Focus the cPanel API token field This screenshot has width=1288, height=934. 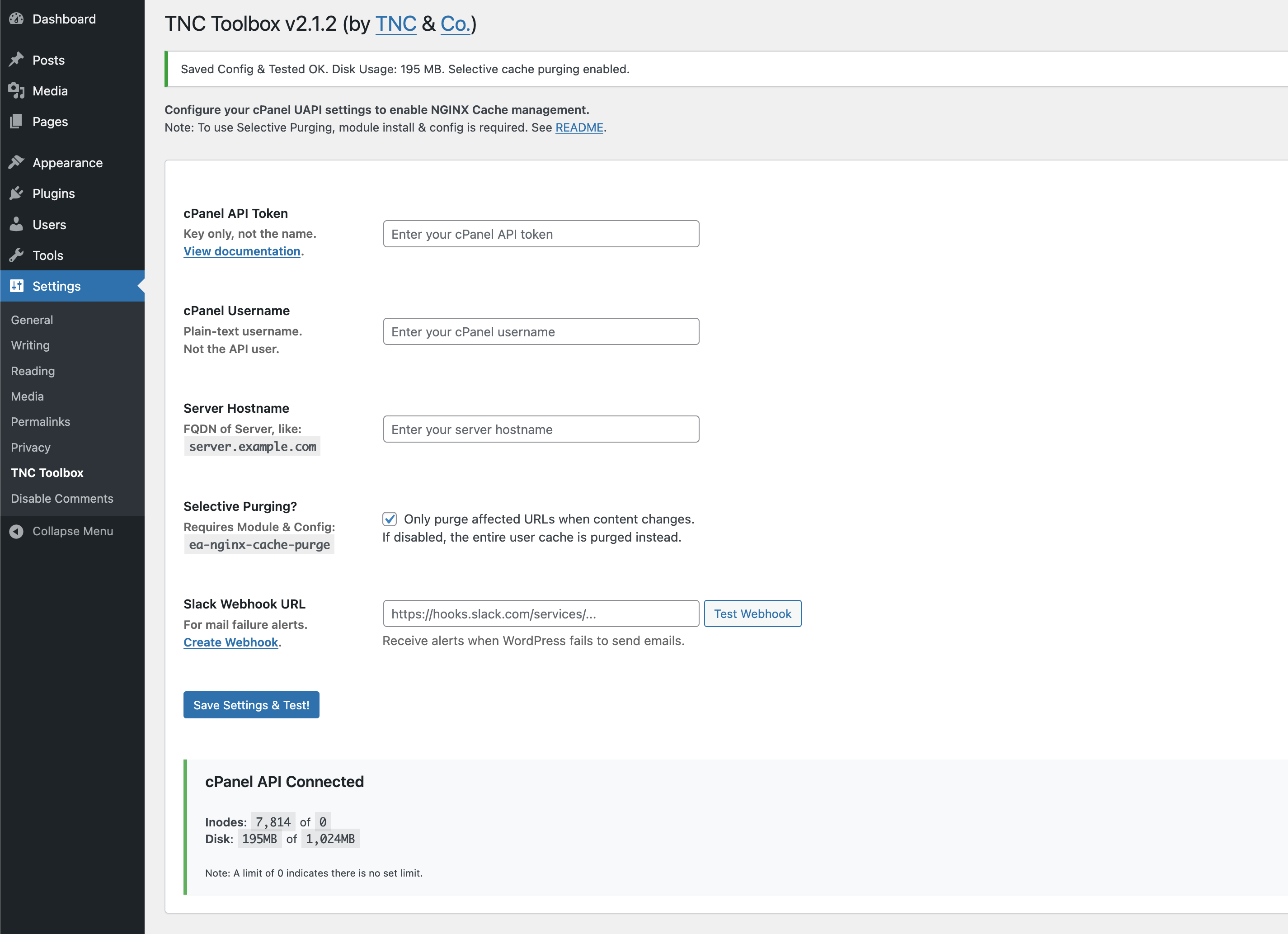pyautogui.click(x=541, y=233)
